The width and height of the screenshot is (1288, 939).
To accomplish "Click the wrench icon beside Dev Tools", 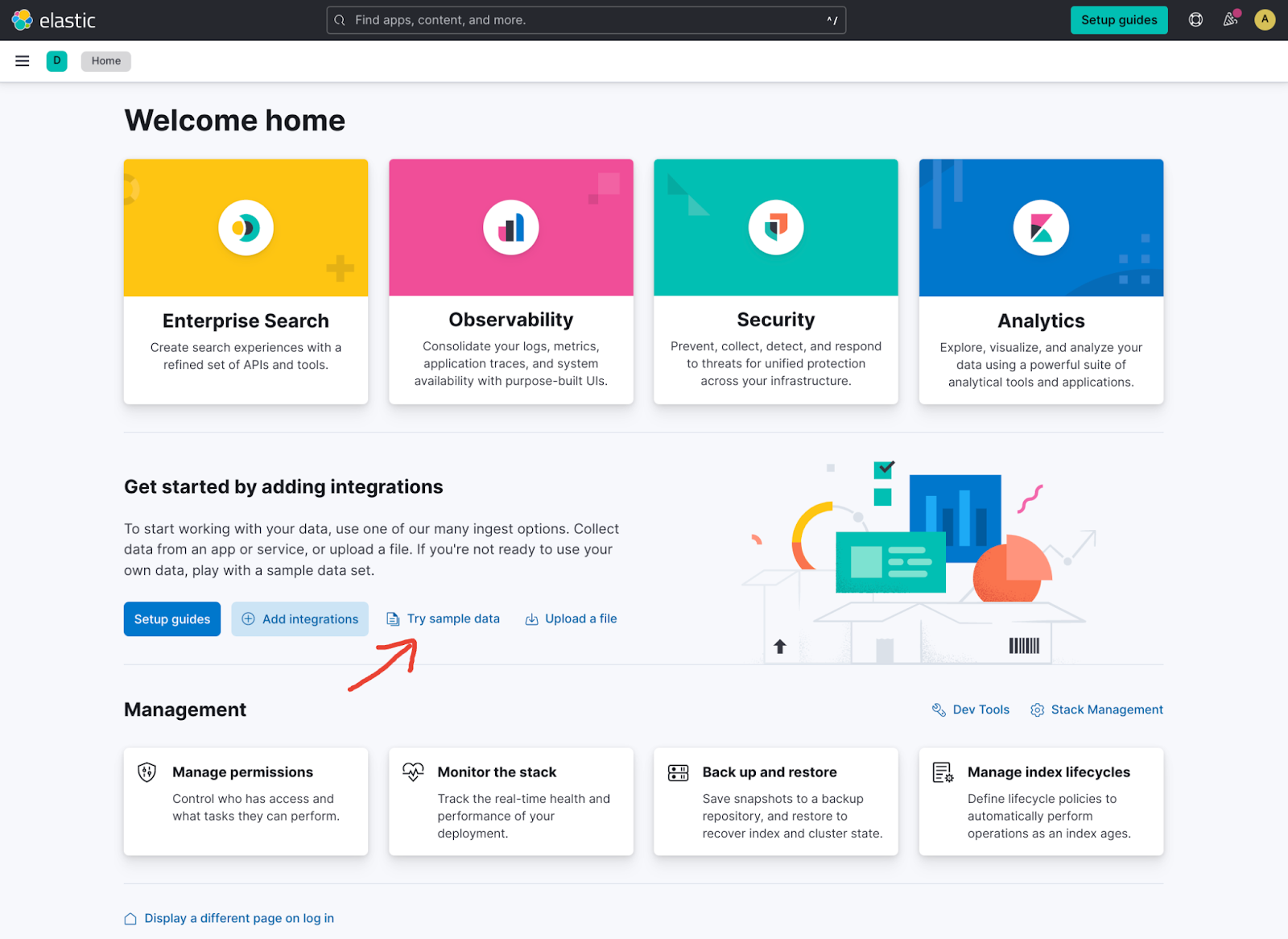I will click(x=939, y=709).
